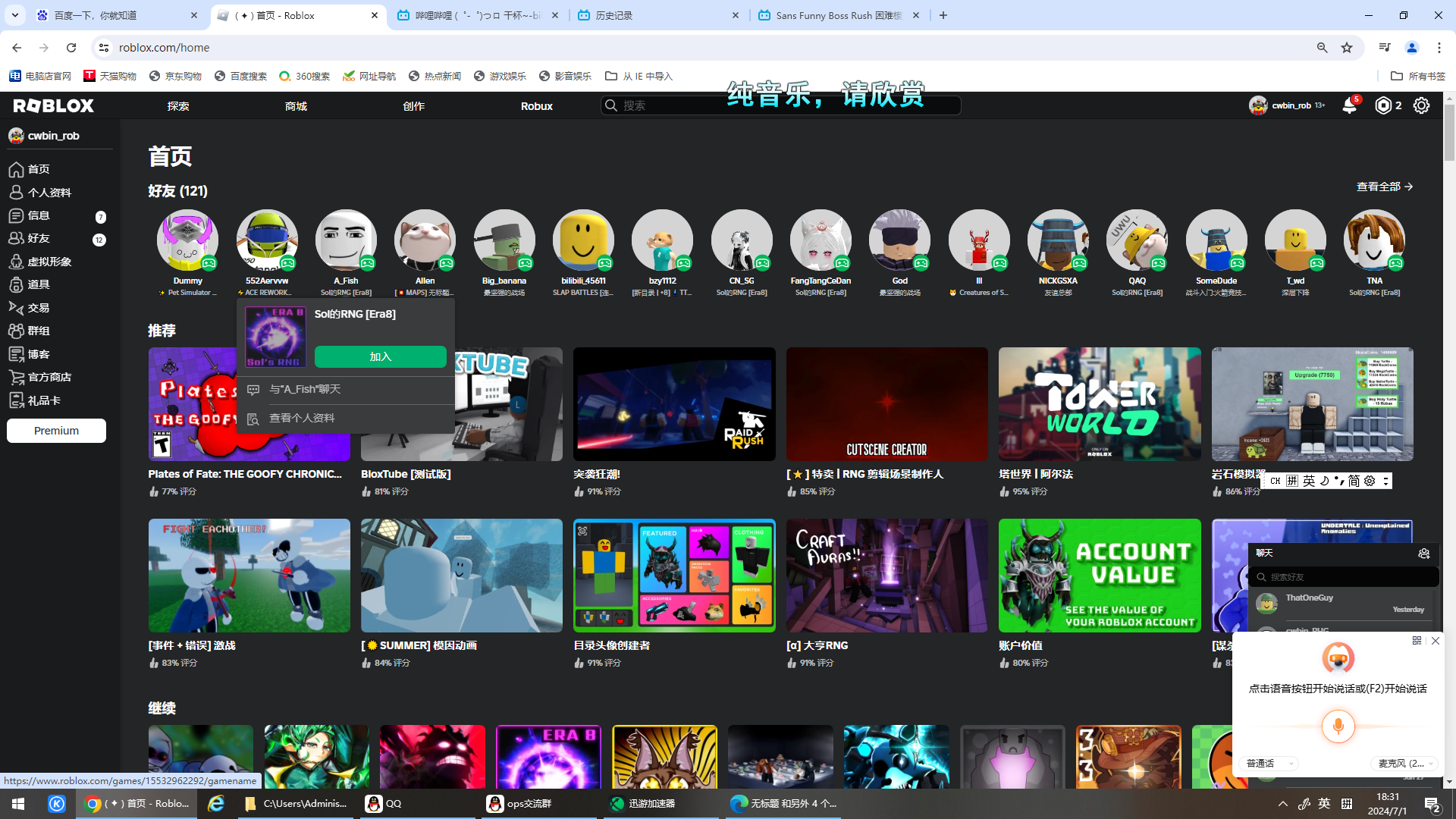Reload the Roblox page
Viewport: 1456px width, 819px height.
pos(71,48)
